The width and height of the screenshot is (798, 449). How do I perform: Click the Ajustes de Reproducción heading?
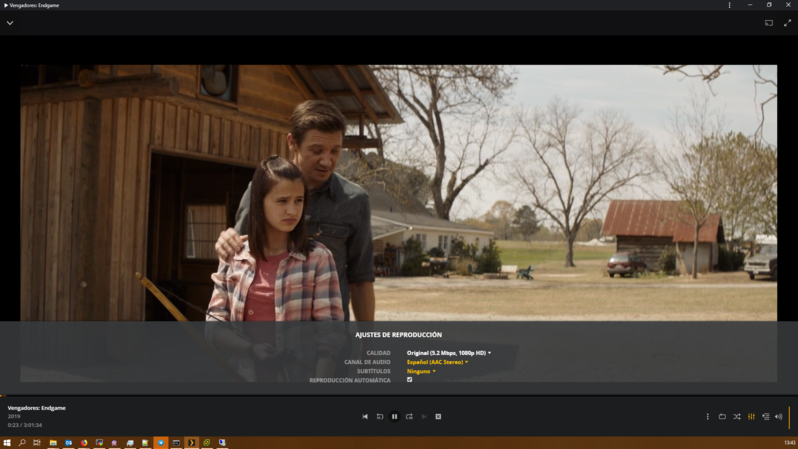point(398,334)
